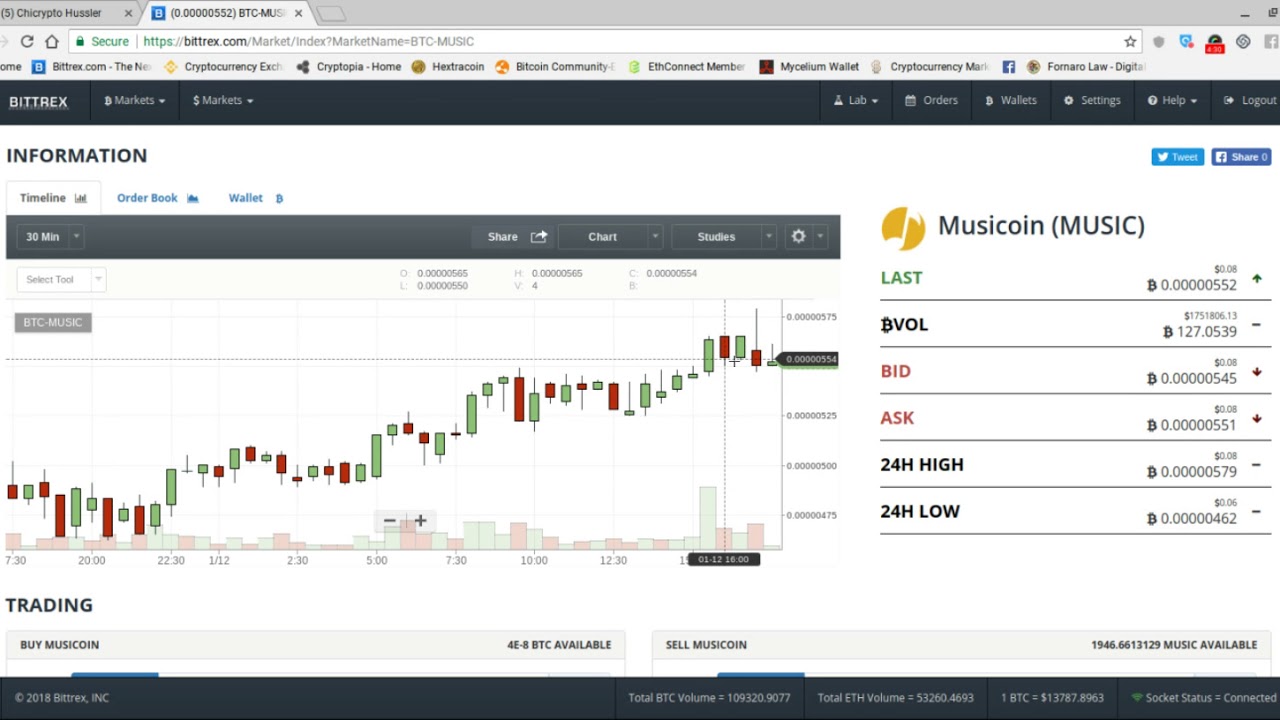The width and height of the screenshot is (1280, 720).
Task: Click the address bar URL field
Action: tap(605, 41)
